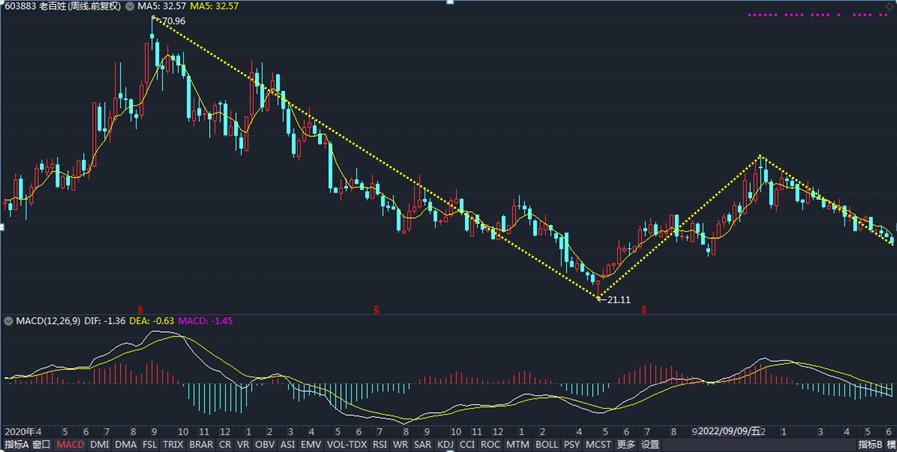Open dropdown beside MACD(12,26,9) label

8,322
